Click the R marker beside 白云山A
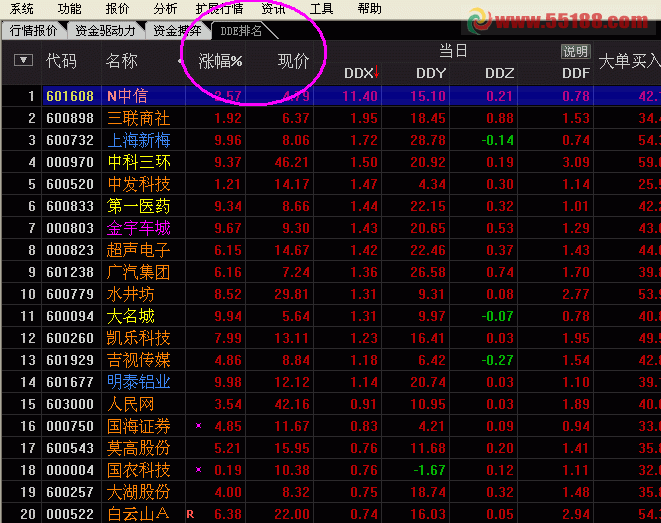This screenshot has width=661, height=523. (190, 514)
